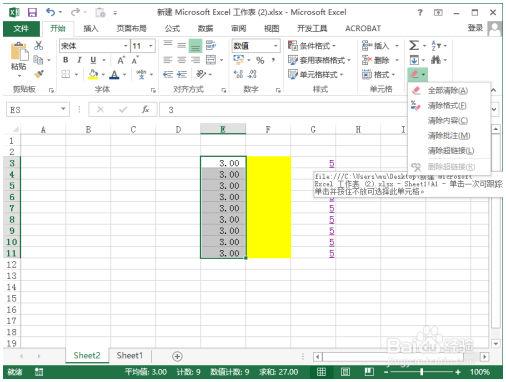Toggle Bold formatting
Screen dimensions: 506x382
click(66, 60)
